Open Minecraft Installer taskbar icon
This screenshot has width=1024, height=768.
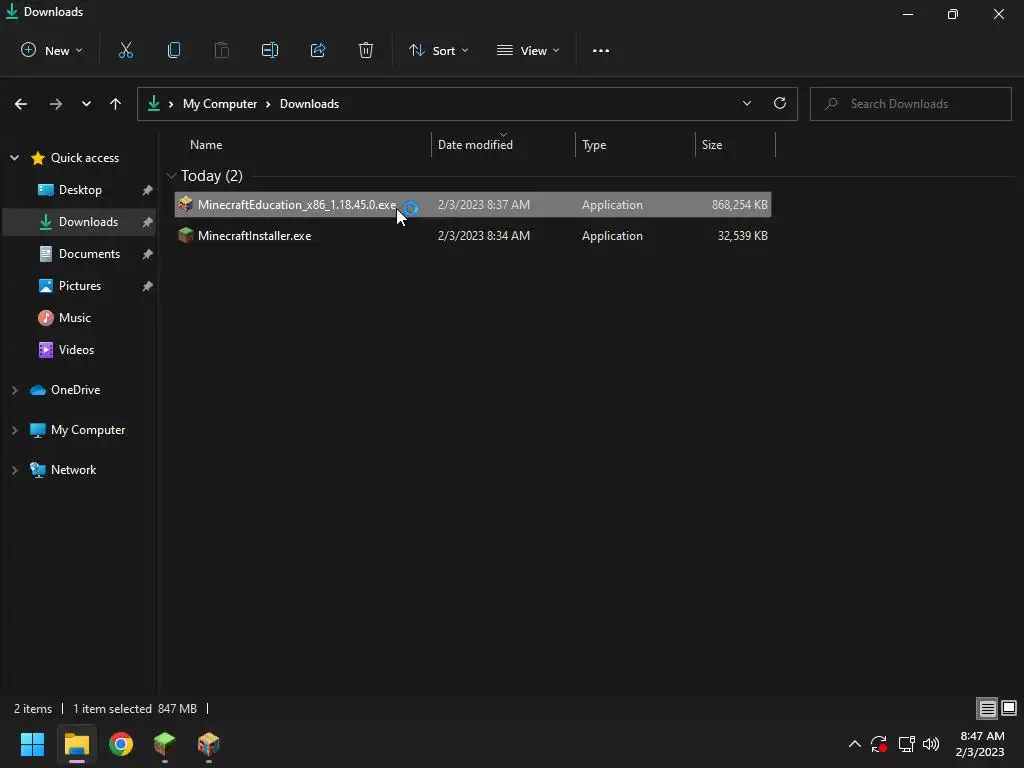(165, 744)
